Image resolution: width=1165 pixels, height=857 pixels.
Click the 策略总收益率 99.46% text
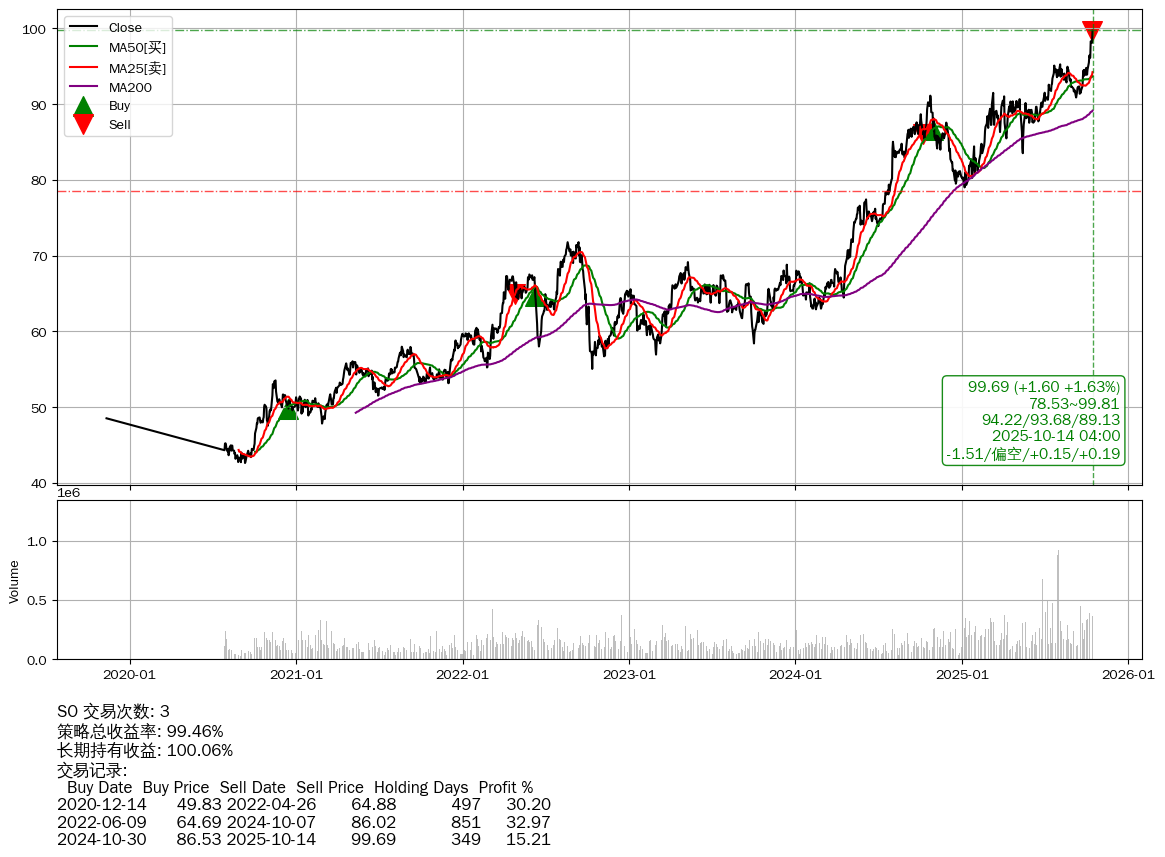[140, 731]
